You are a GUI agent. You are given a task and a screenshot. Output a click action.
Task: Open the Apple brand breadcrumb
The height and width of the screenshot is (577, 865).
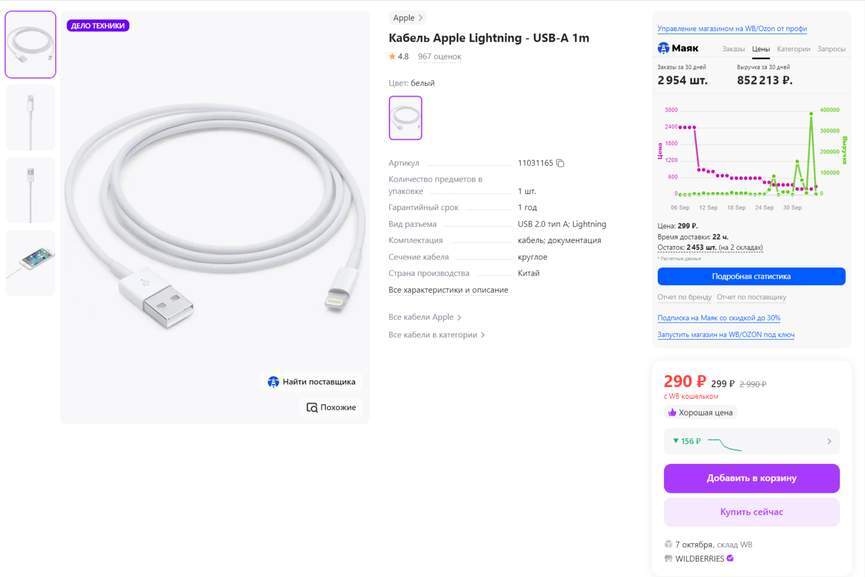(408, 18)
